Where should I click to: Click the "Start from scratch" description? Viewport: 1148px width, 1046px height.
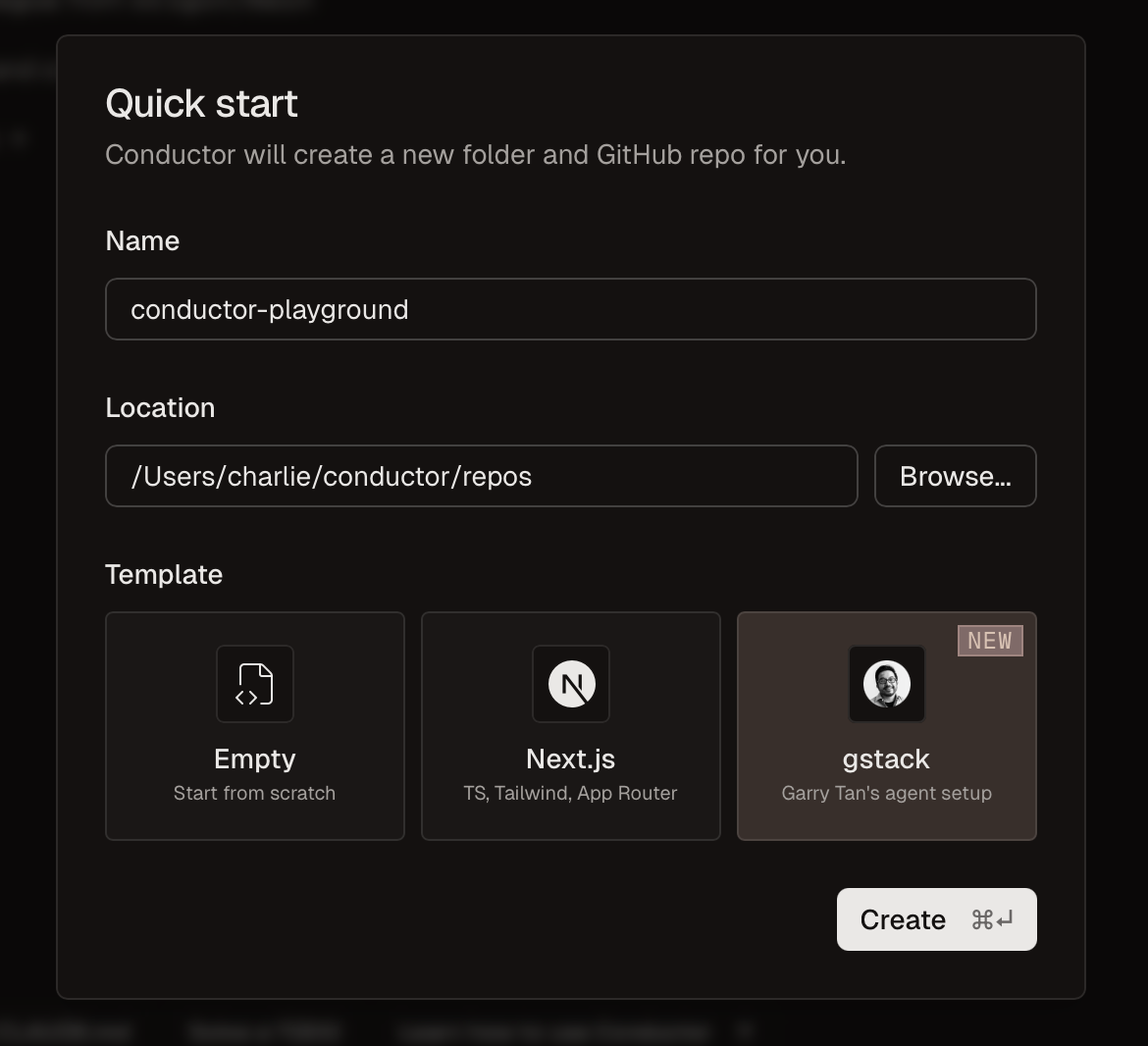[x=255, y=793]
